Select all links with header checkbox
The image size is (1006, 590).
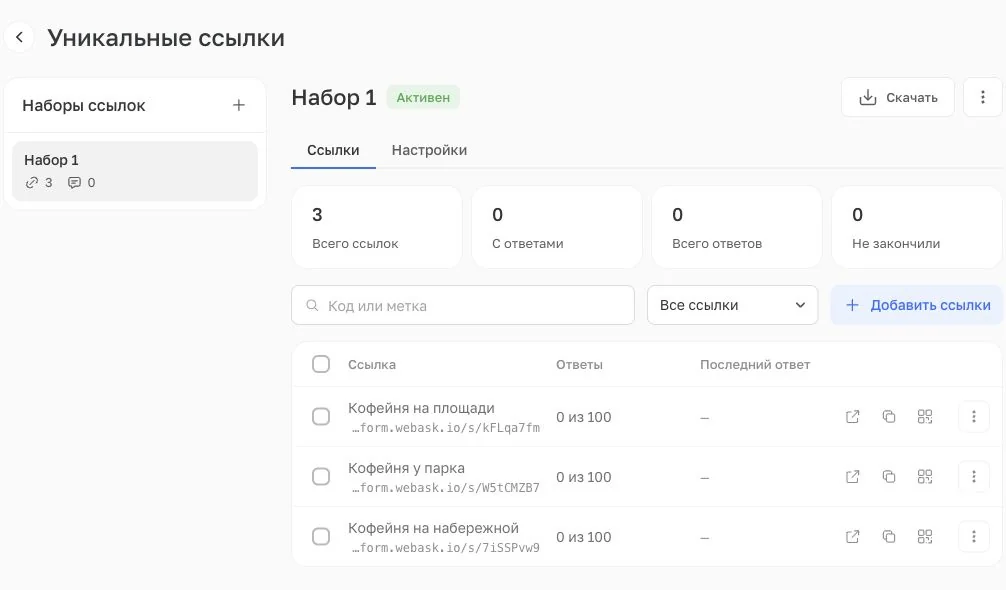[321, 364]
